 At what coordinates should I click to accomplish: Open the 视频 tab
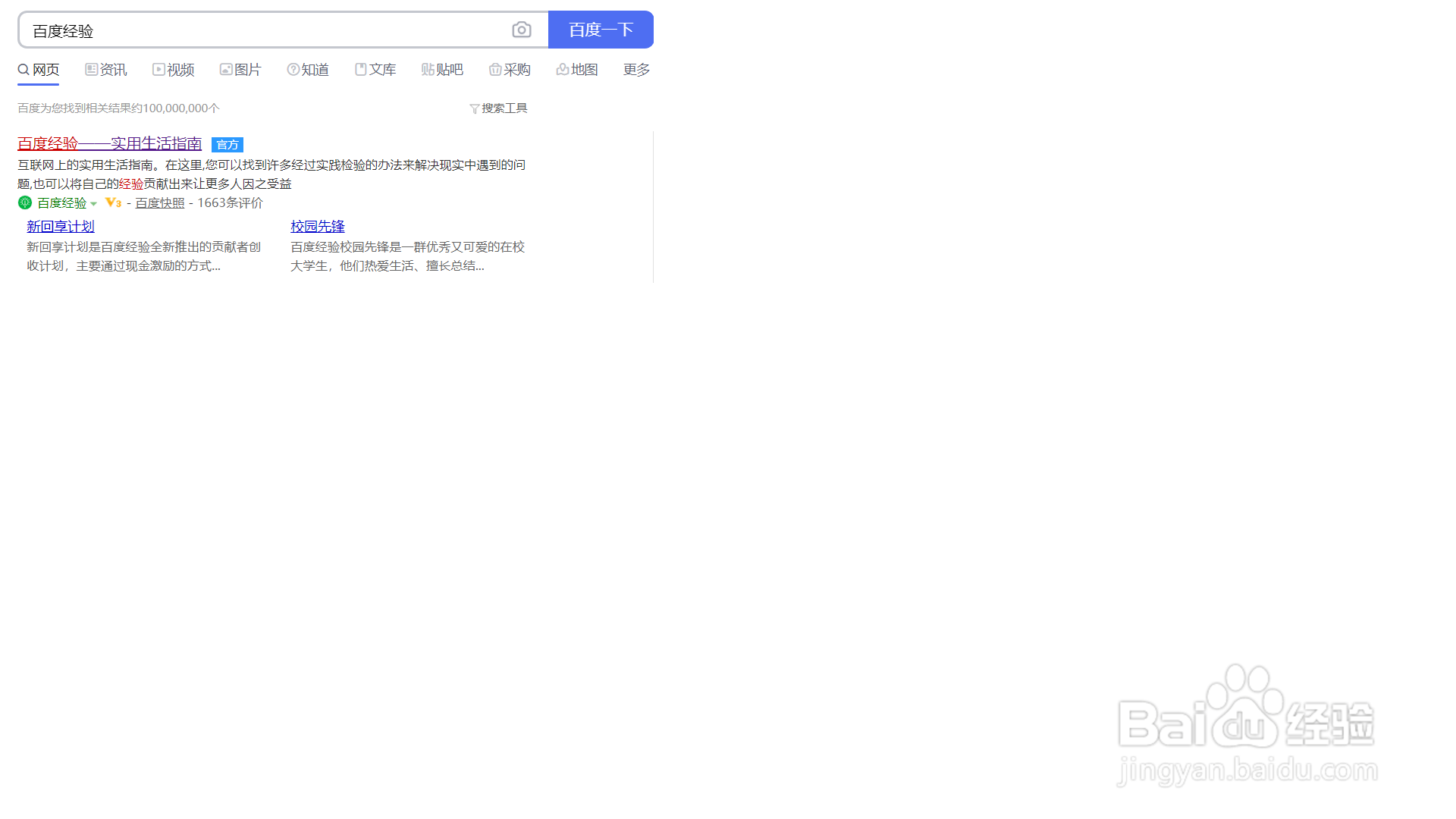pos(174,70)
